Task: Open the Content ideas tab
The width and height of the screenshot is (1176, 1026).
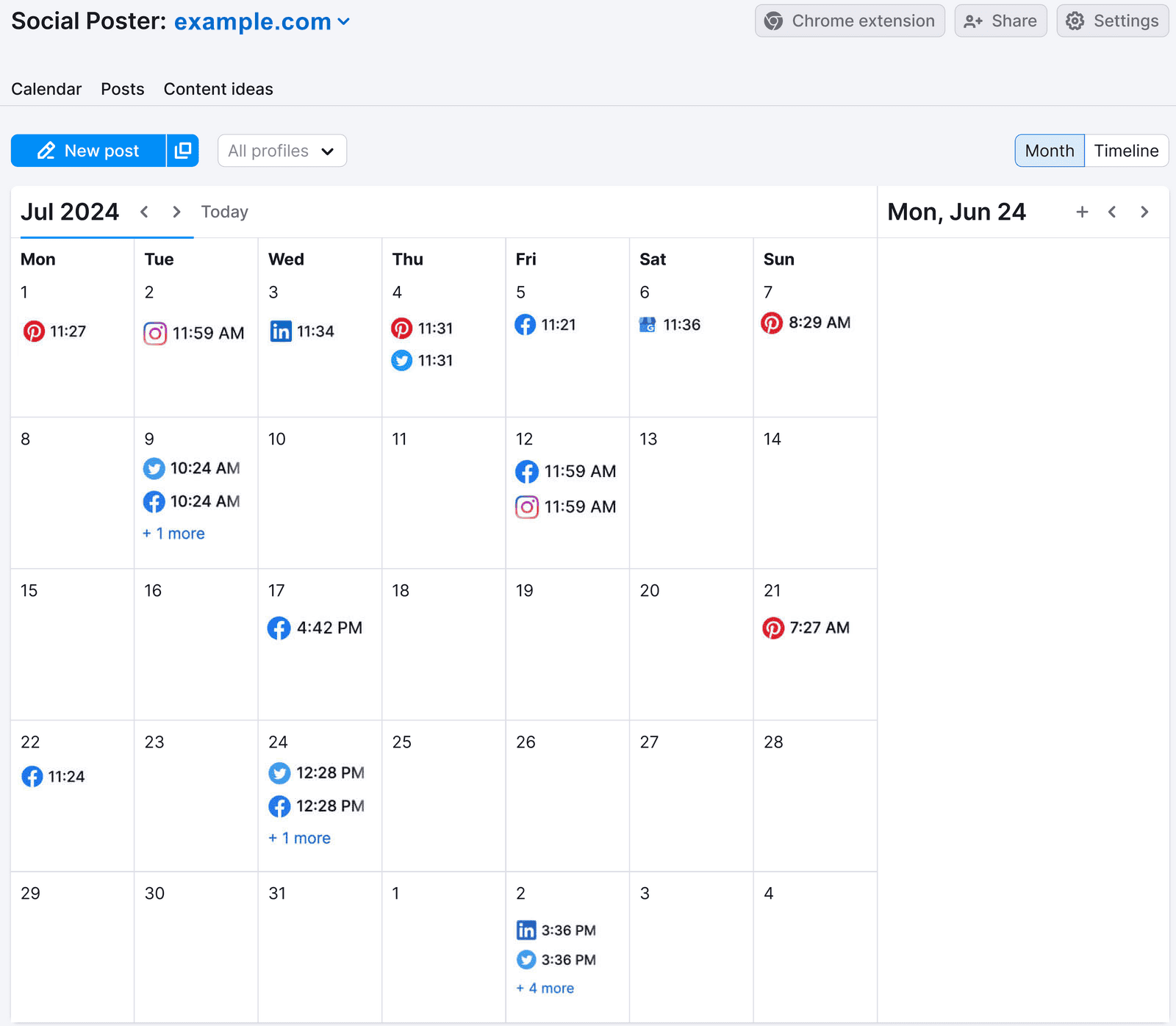Action: (x=218, y=89)
